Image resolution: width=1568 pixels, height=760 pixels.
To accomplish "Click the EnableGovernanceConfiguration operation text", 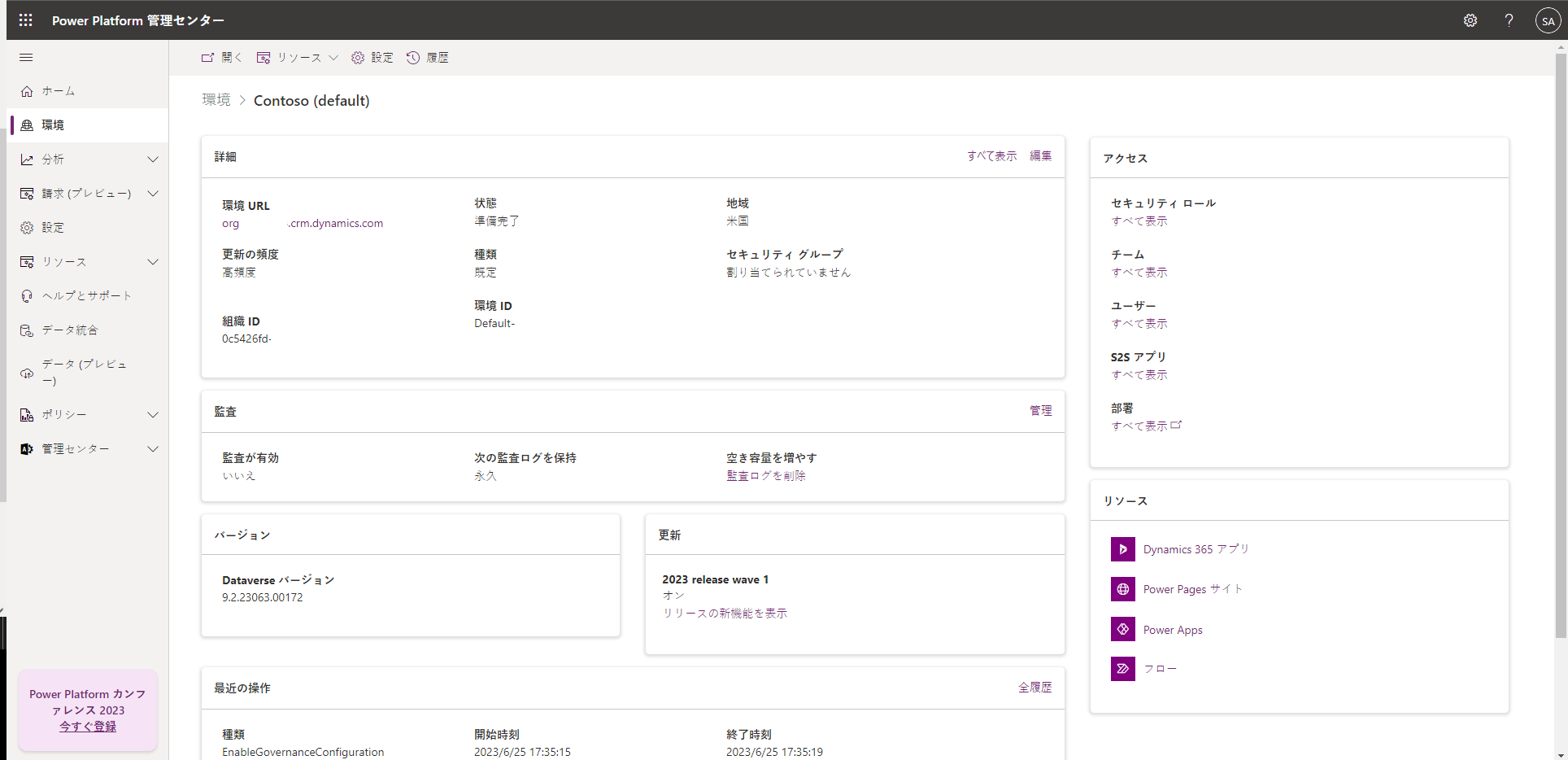I will point(303,752).
